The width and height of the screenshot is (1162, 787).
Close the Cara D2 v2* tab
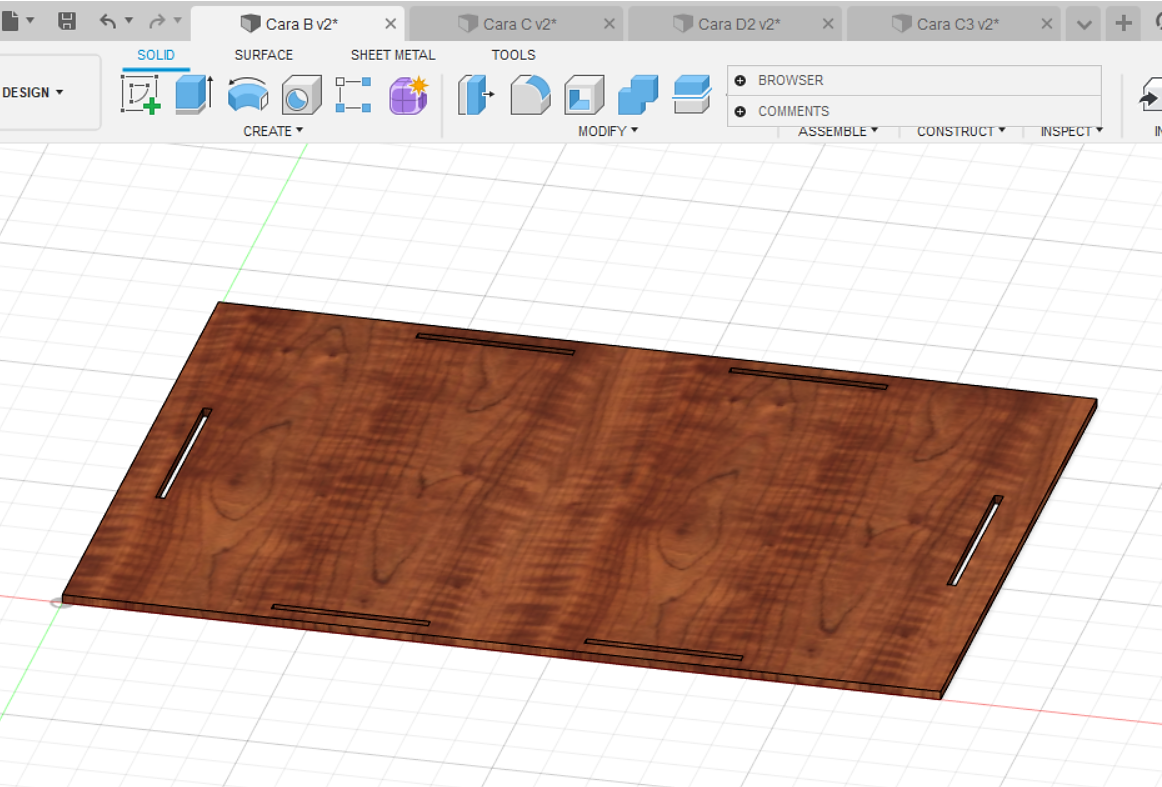pos(828,24)
